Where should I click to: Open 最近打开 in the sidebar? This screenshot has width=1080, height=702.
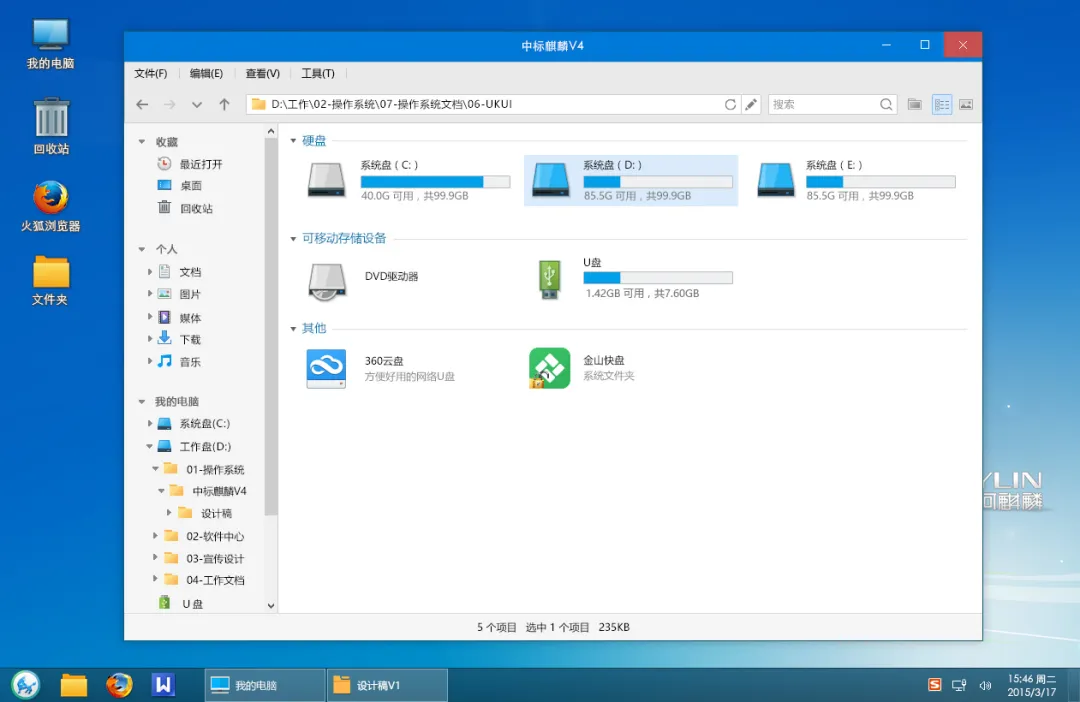[x=201, y=165]
